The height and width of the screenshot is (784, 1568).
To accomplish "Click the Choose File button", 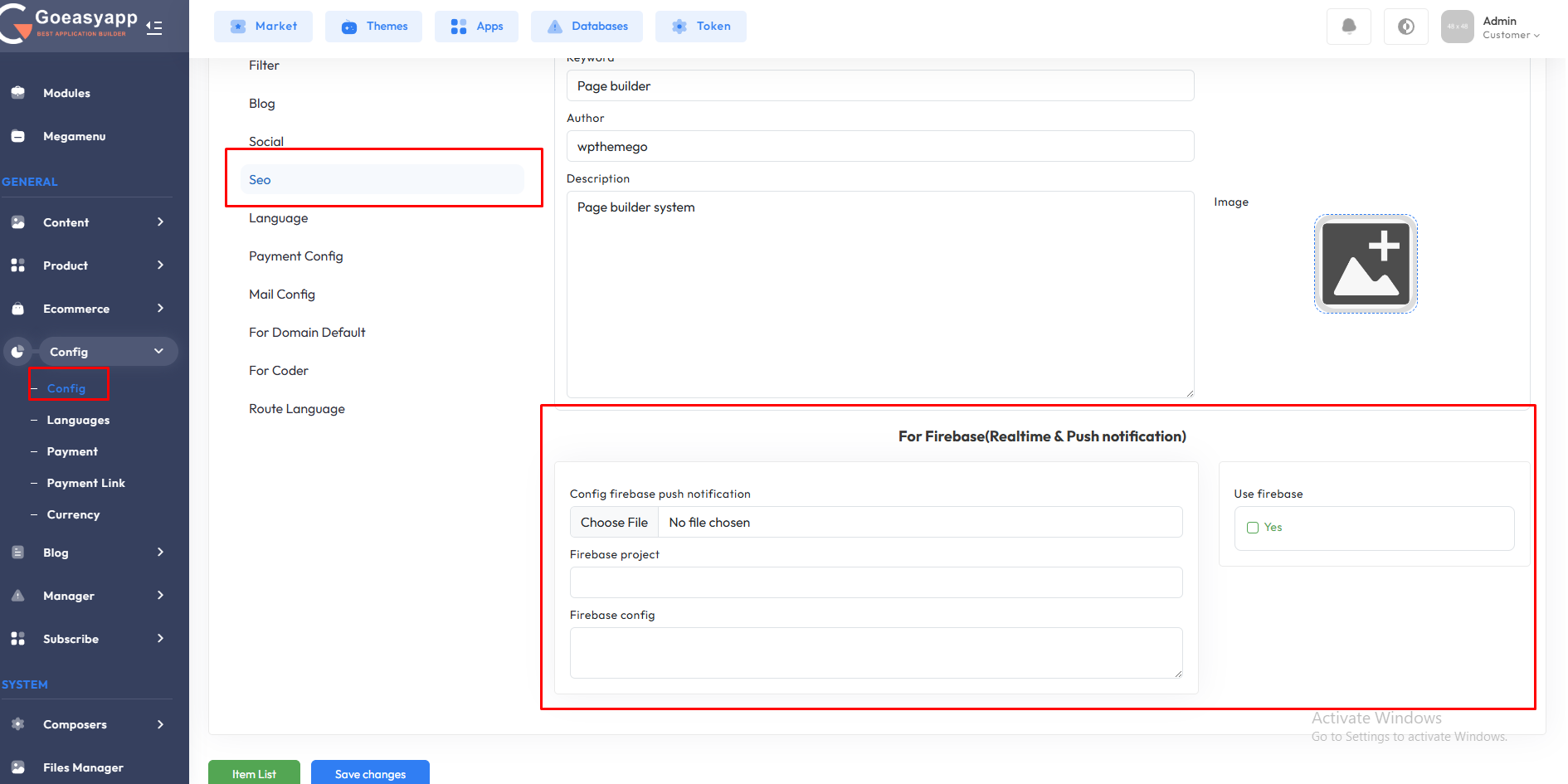I will [x=614, y=523].
